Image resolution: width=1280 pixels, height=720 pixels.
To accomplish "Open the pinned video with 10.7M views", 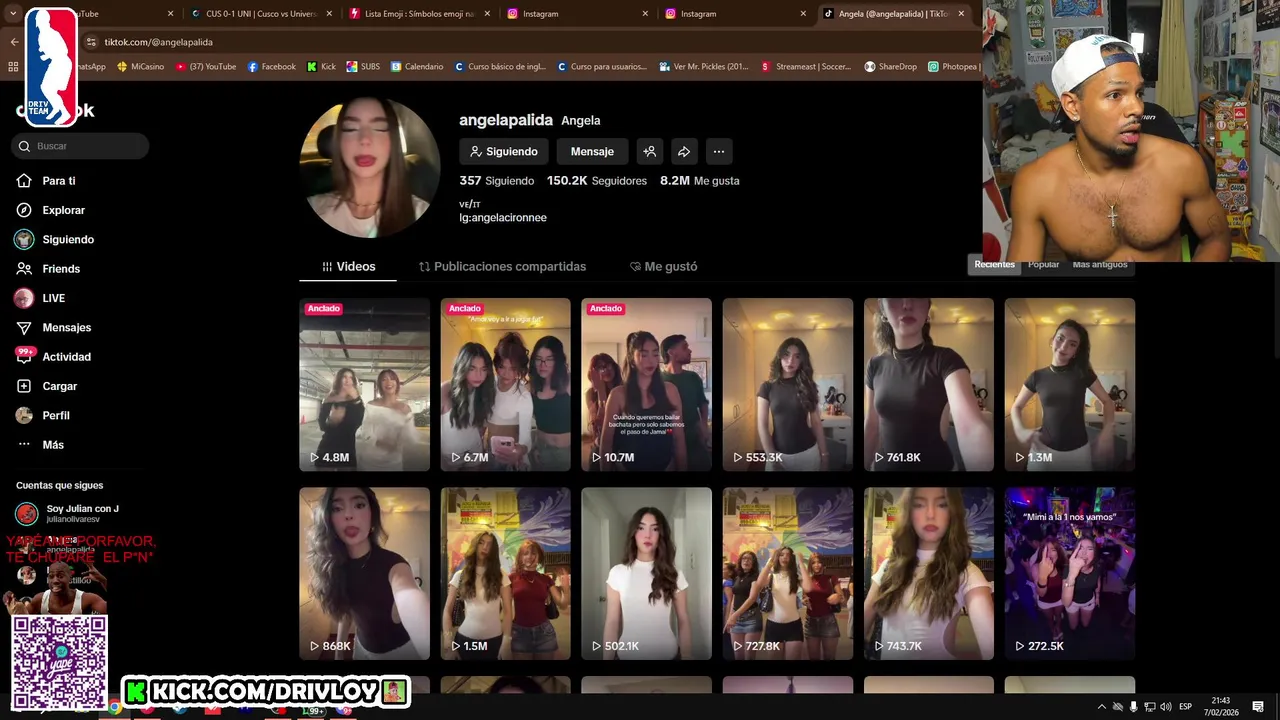I will [x=647, y=384].
